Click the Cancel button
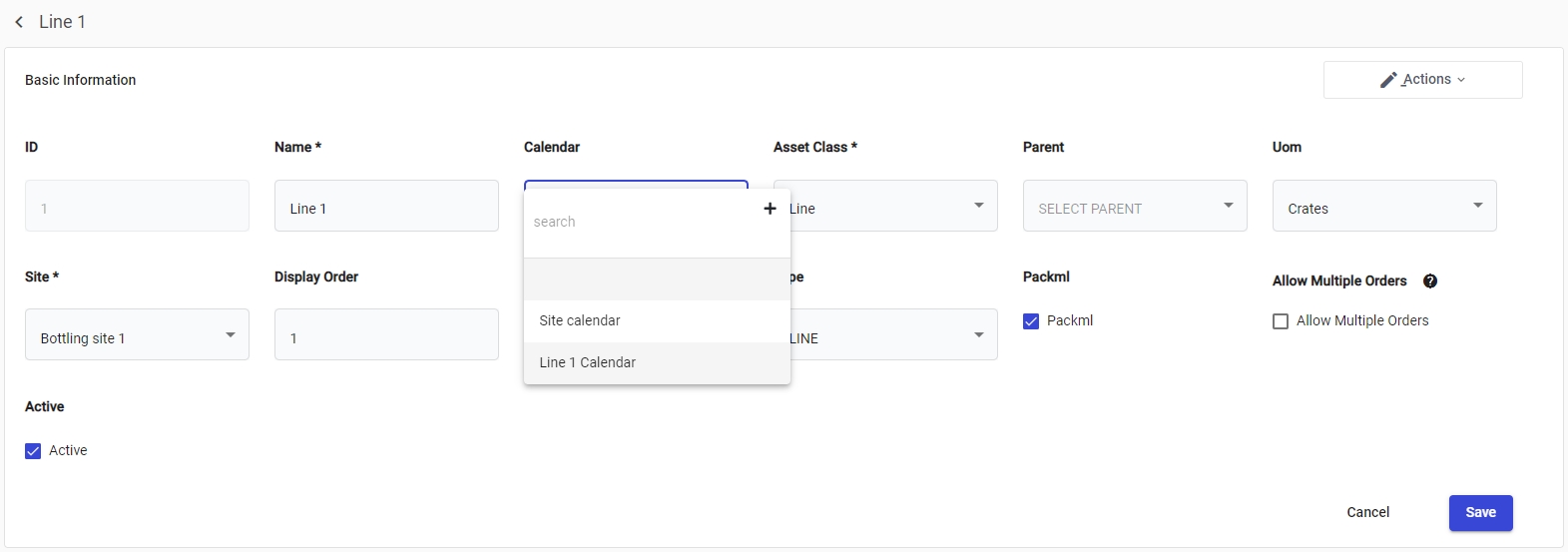 click(x=1367, y=513)
